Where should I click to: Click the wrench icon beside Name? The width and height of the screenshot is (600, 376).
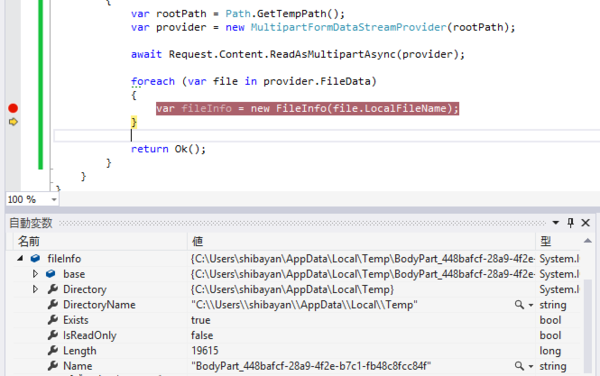(53, 366)
